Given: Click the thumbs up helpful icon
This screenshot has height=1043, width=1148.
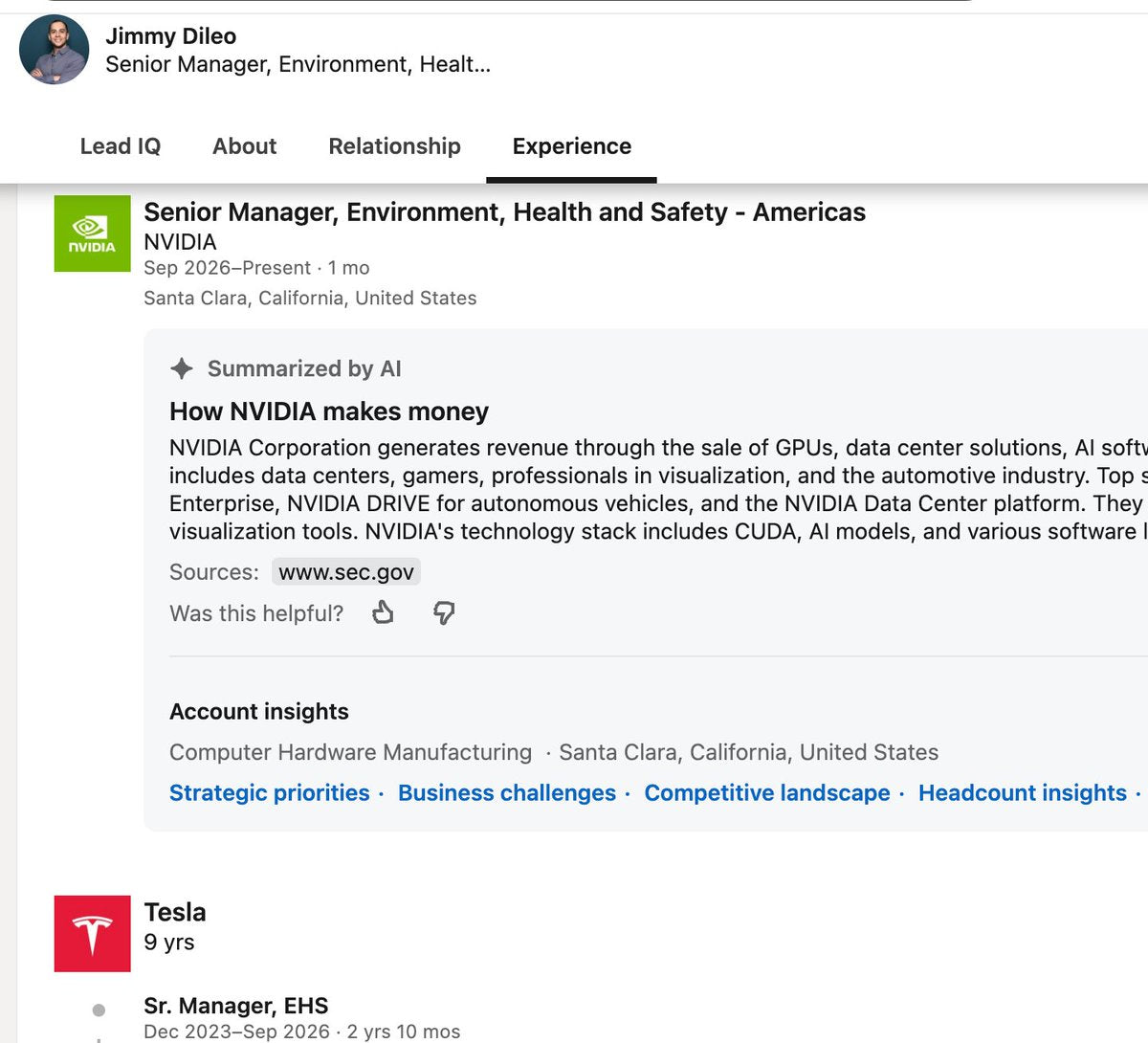Looking at the screenshot, I should (x=383, y=612).
